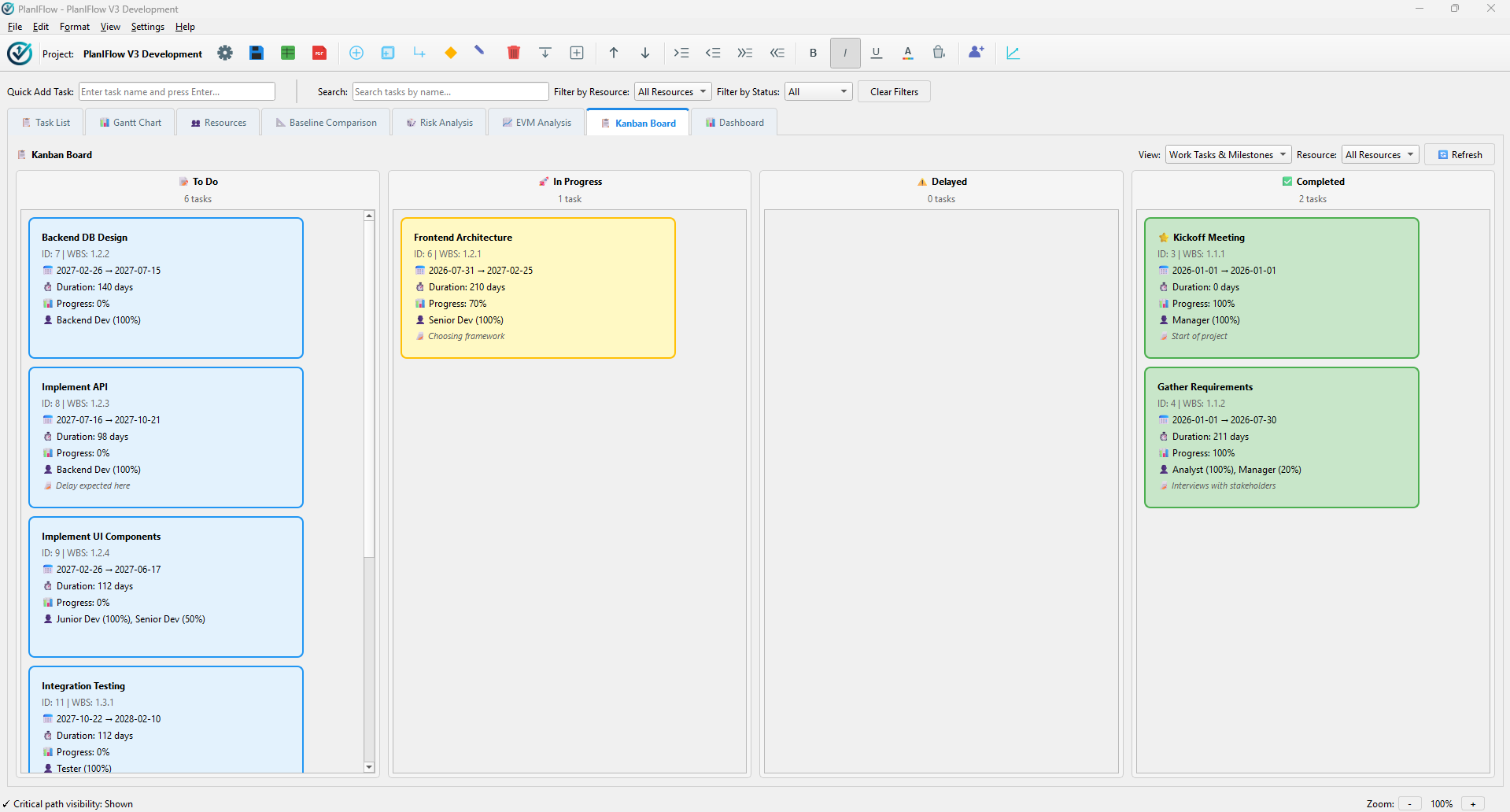1510x812 pixels.
Task: Open font color picker A icon
Action: [908, 53]
